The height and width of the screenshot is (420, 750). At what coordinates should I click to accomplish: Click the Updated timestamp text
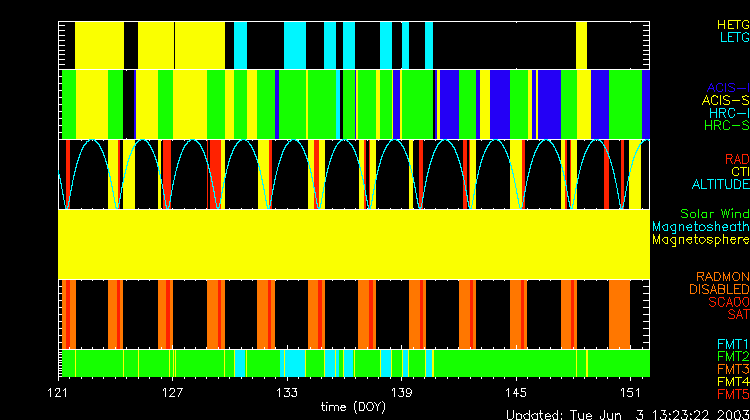click(x=627, y=414)
